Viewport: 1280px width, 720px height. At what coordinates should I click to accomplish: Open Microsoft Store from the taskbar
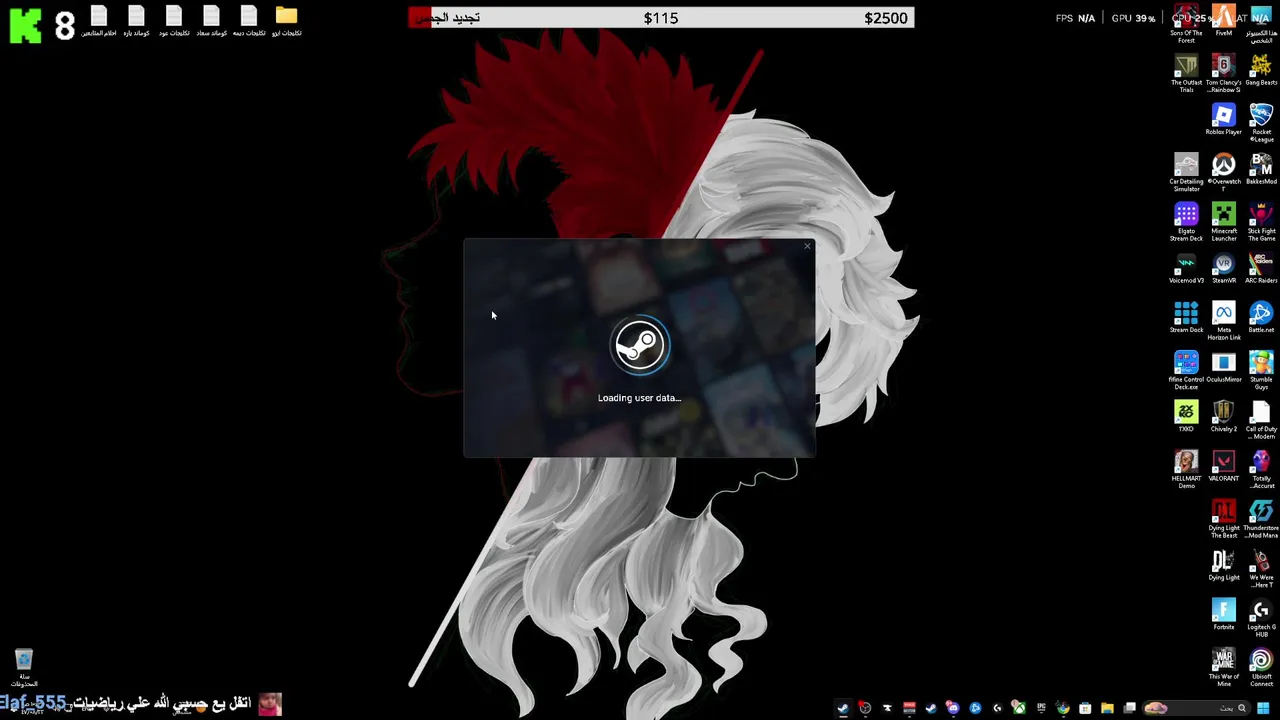[x=1085, y=708]
